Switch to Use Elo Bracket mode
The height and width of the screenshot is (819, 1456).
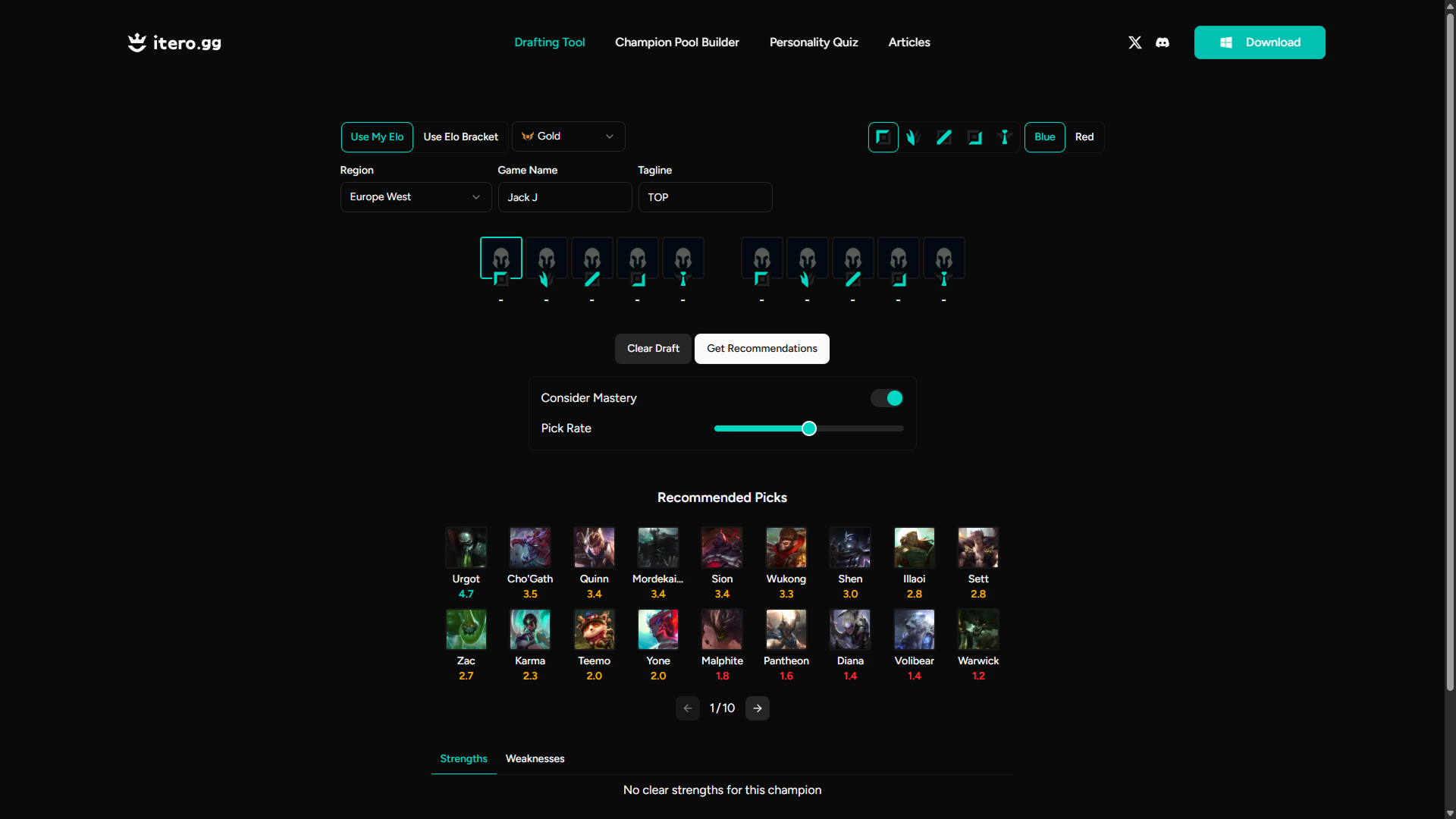[x=460, y=137]
